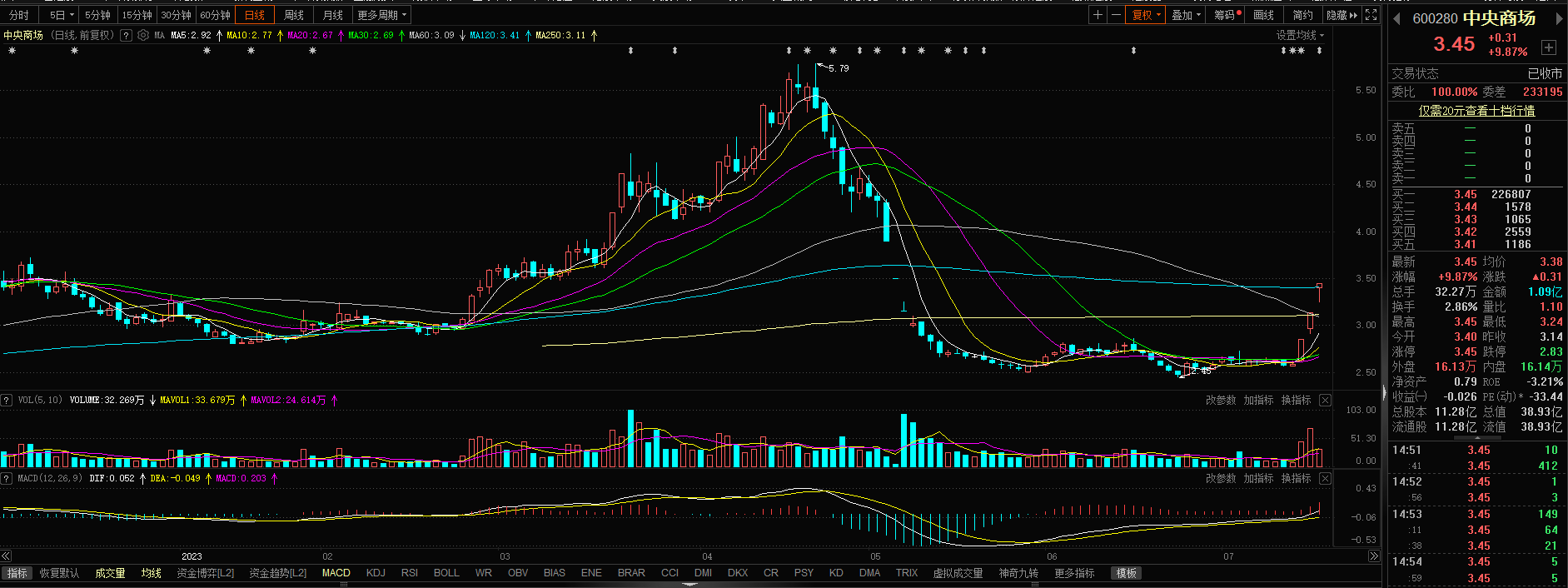Select the KDJ indicator tab
1568x588 pixels.
coord(376,573)
